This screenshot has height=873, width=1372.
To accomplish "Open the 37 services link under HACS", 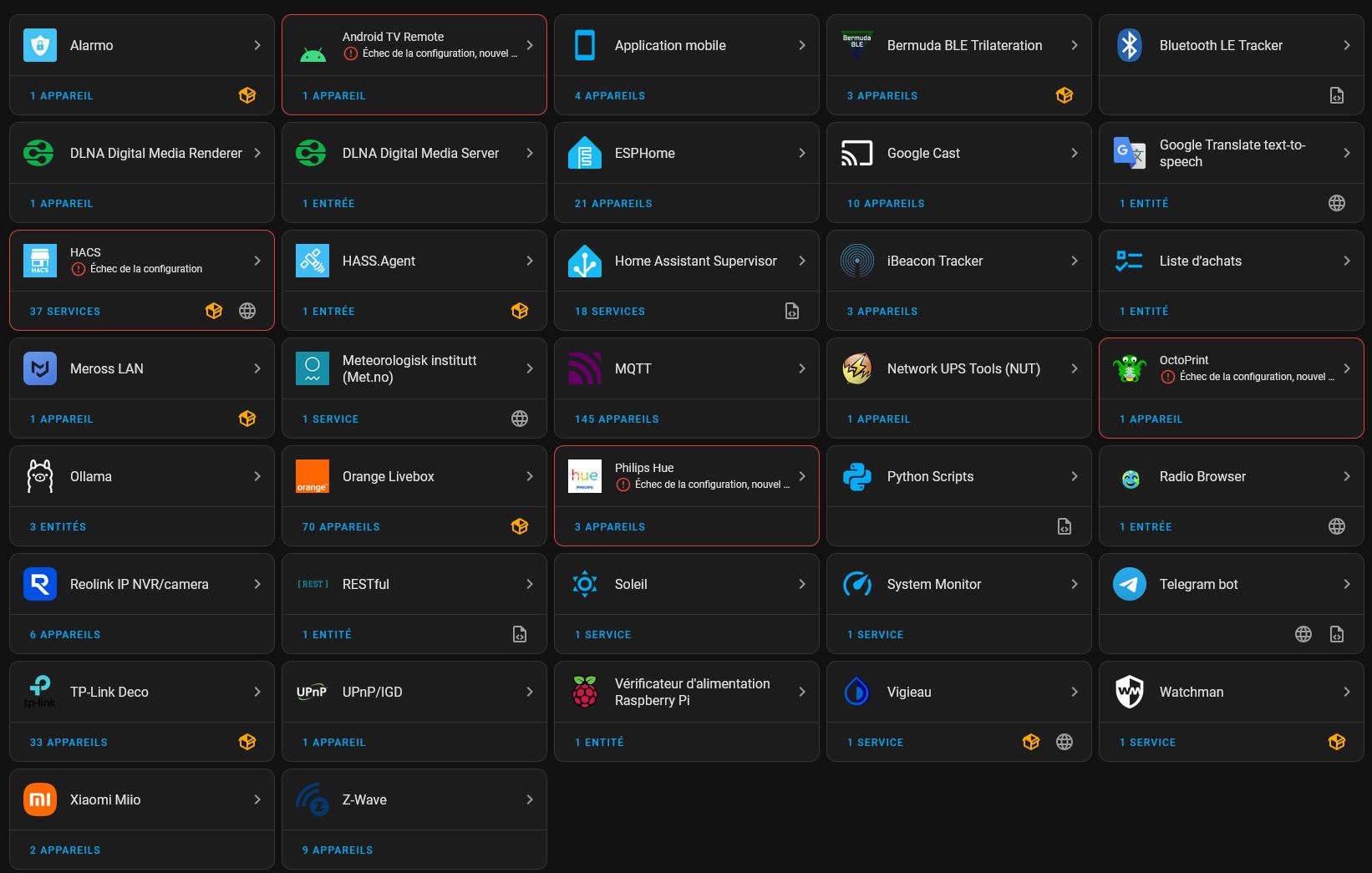I will click(x=65, y=312).
